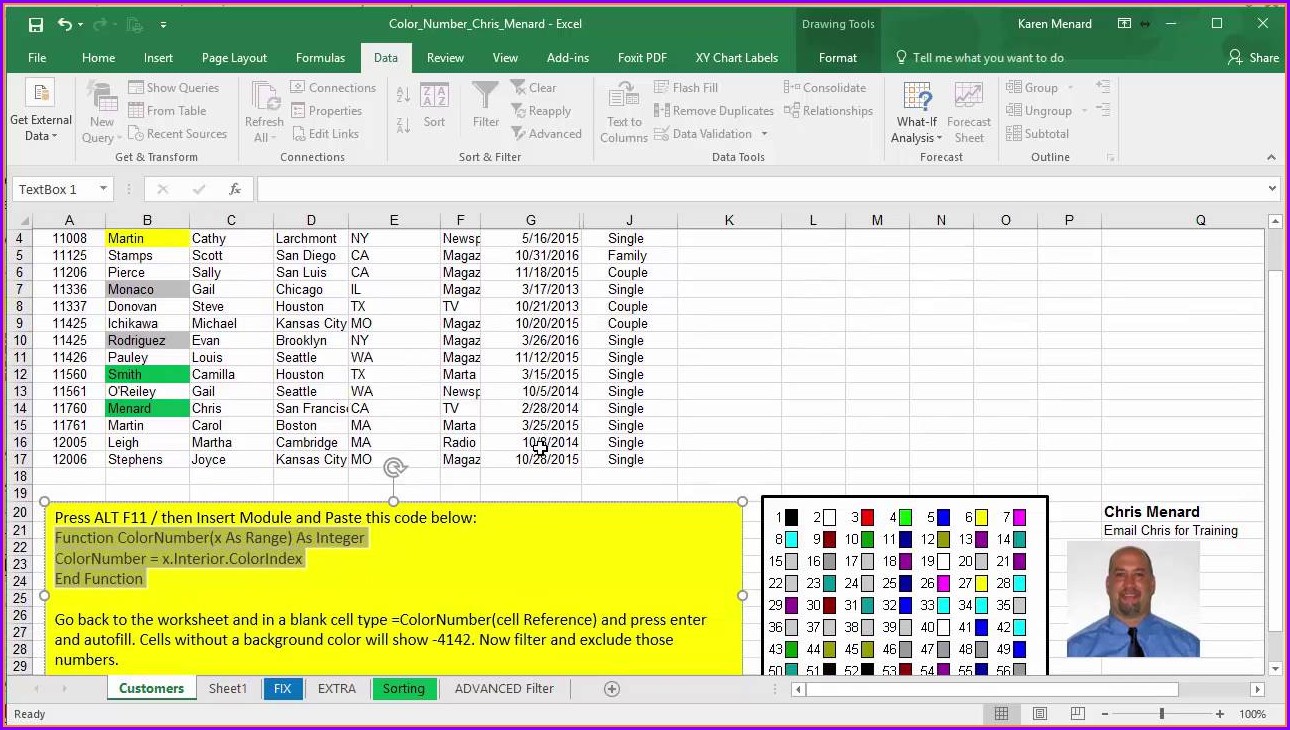Click Edit Links in Connections

[x=325, y=134]
